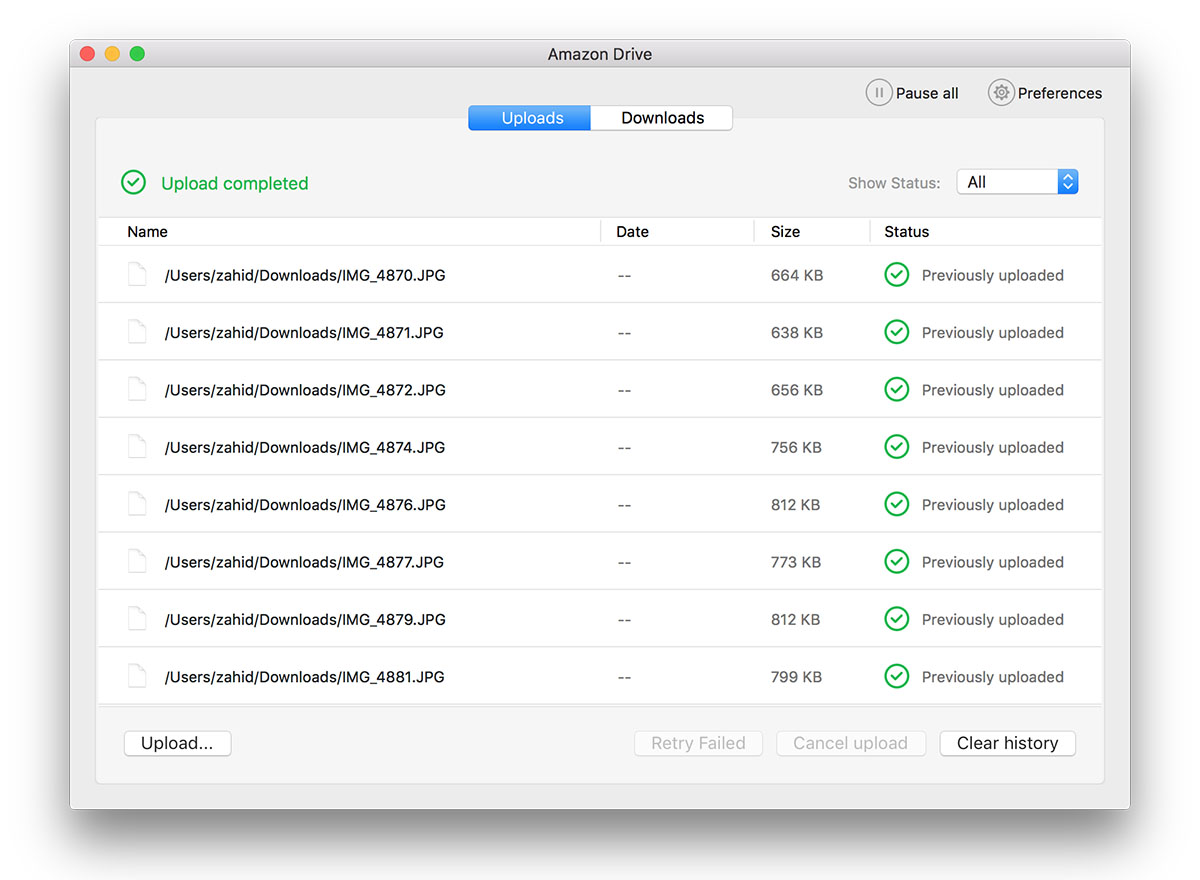The height and width of the screenshot is (880, 1200).
Task: Select /Users/zahid/Downloads/IMG_4876.JPG file name
Action: 305,505
